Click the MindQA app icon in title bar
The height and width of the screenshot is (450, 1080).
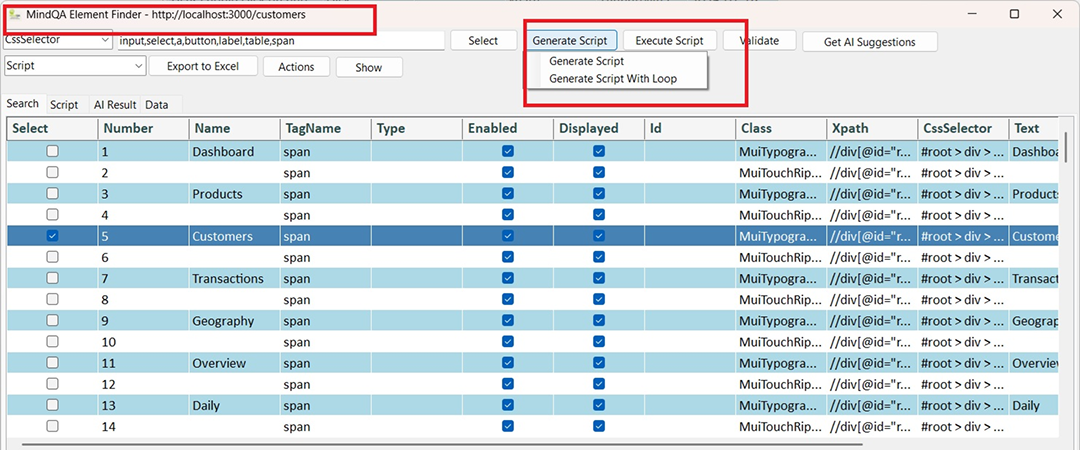pyautogui.click(x=15, y=15)
